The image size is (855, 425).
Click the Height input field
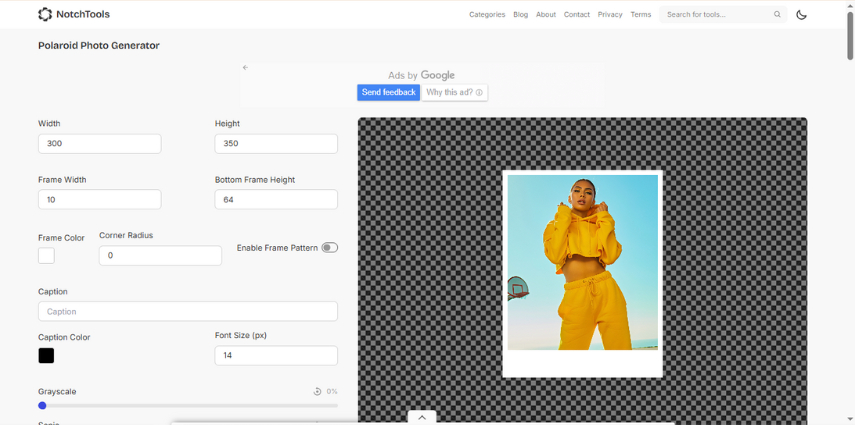tap(276, 143)
